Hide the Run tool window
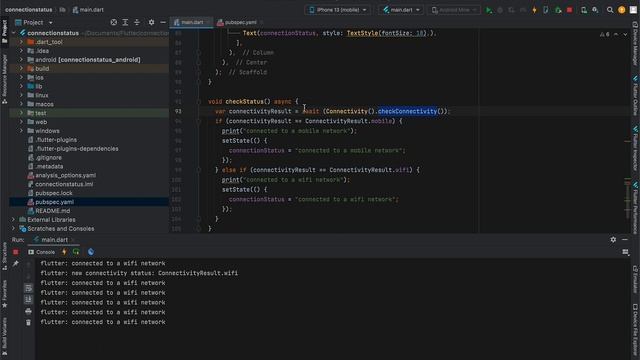Screen dimensions: 640x360 pos(625,240)
